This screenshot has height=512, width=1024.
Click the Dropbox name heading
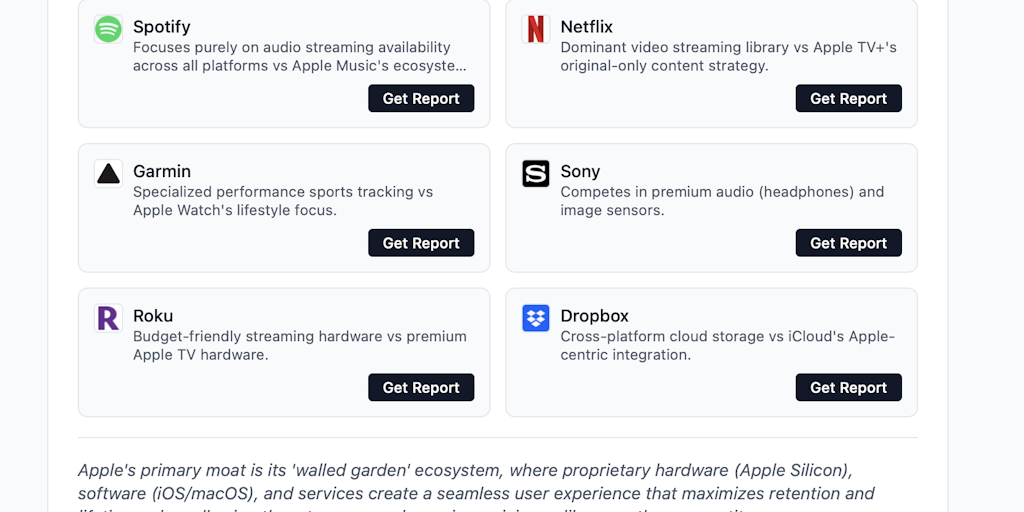point(595,316)
